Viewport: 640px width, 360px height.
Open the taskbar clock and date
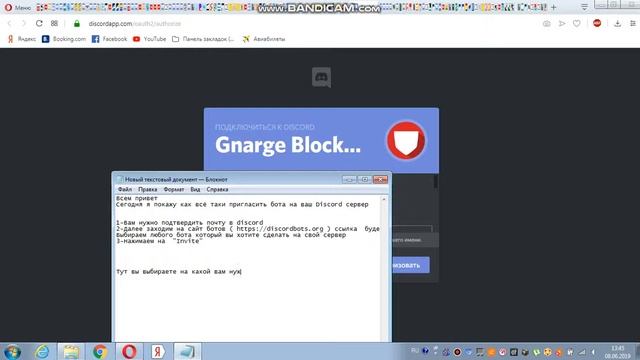[x=618, y=352]
